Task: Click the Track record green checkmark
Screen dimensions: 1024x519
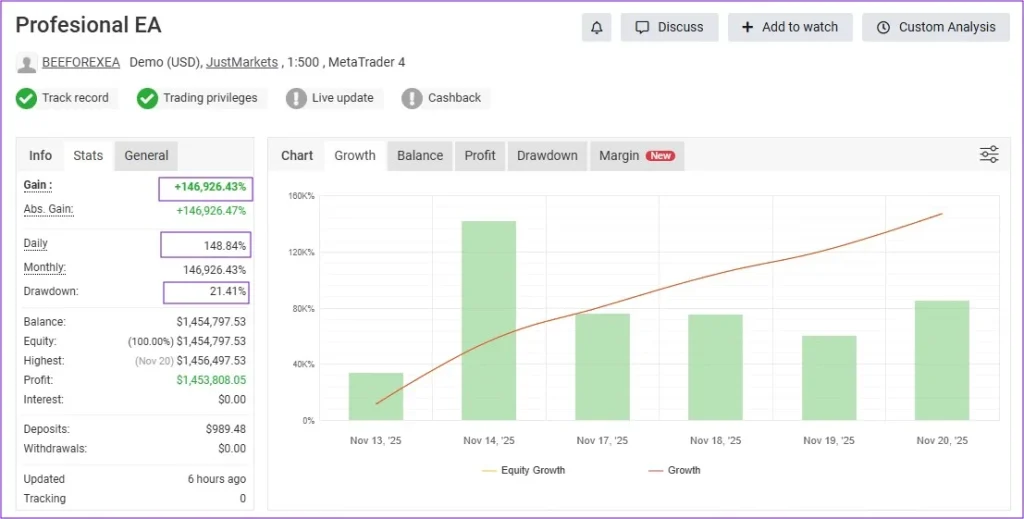Action: coord(26,98)
